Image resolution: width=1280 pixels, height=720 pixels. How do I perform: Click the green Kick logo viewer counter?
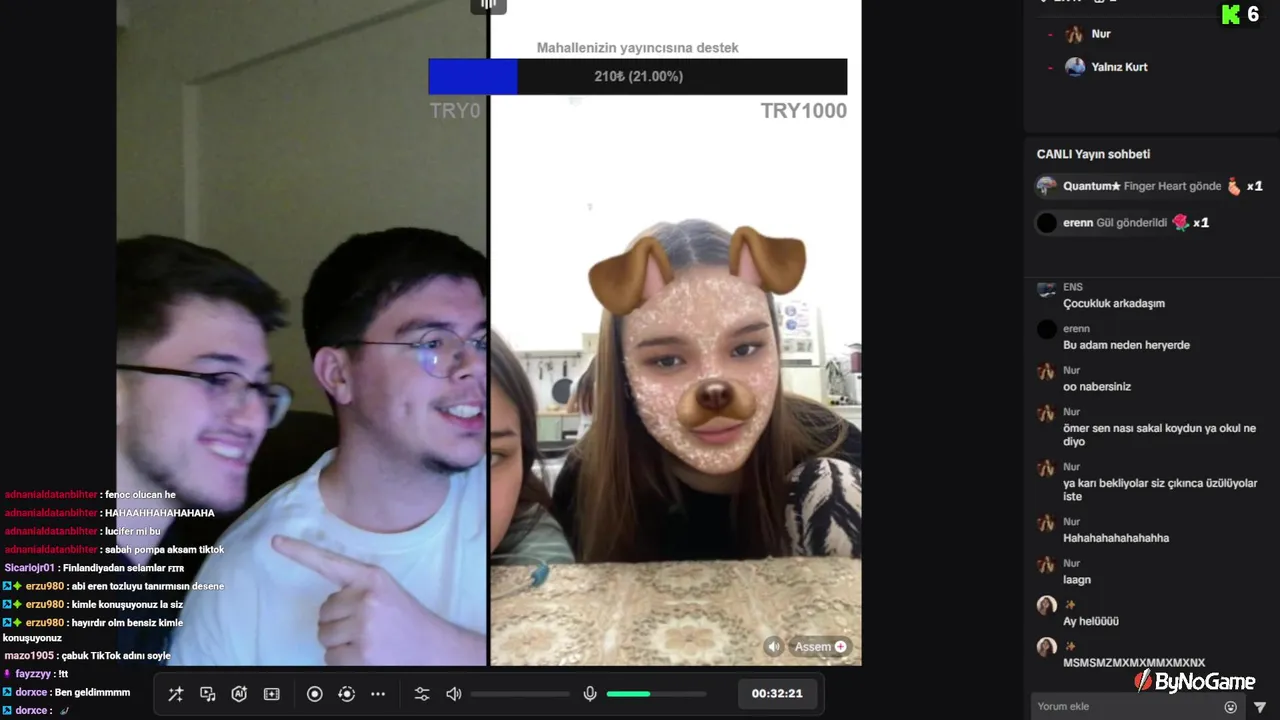point(1240,14)
